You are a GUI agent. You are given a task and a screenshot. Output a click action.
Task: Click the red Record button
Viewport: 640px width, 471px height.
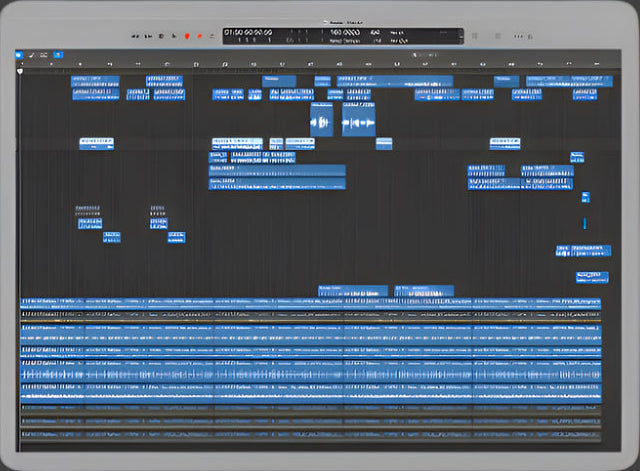187,36
